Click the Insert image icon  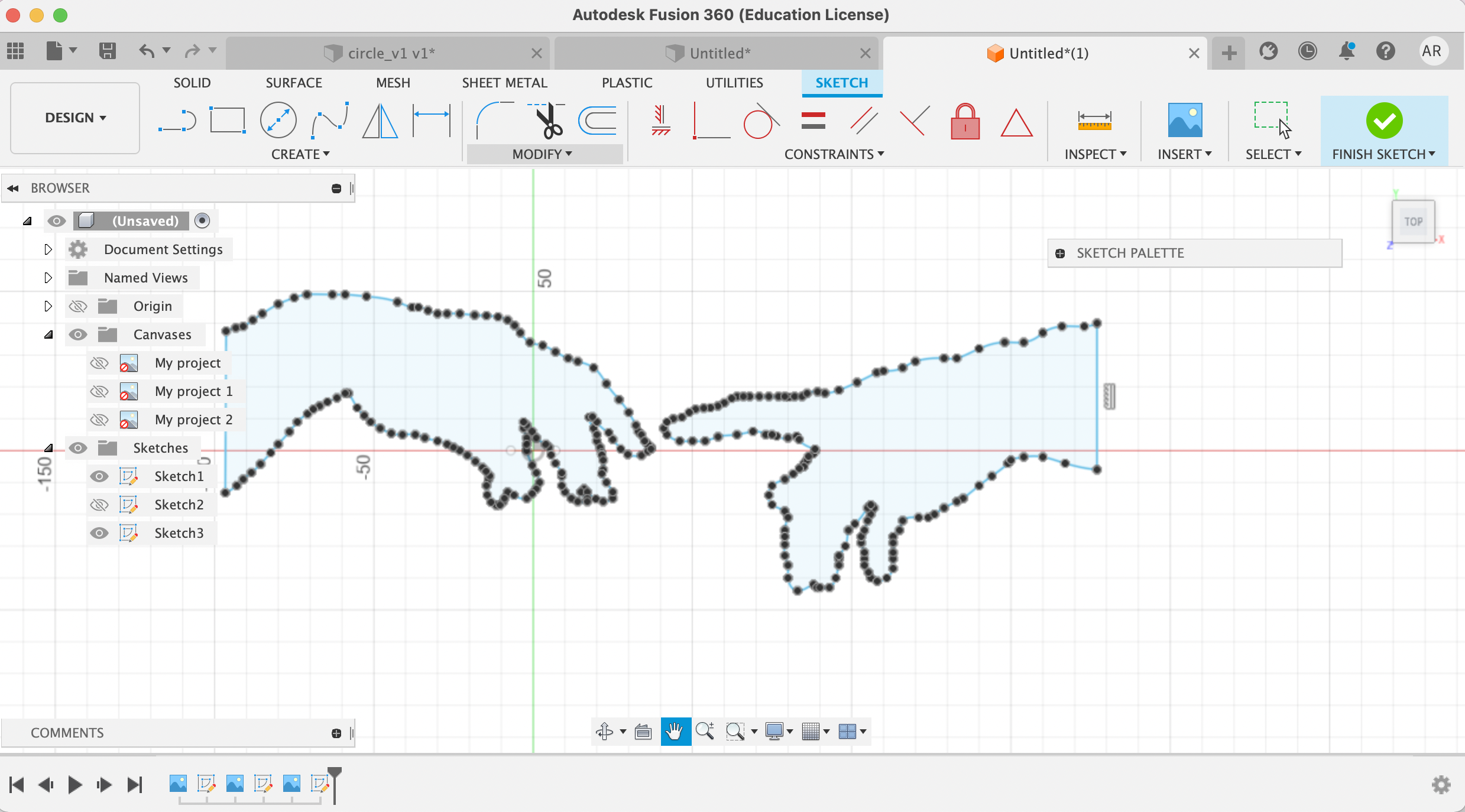point(1185,120)
